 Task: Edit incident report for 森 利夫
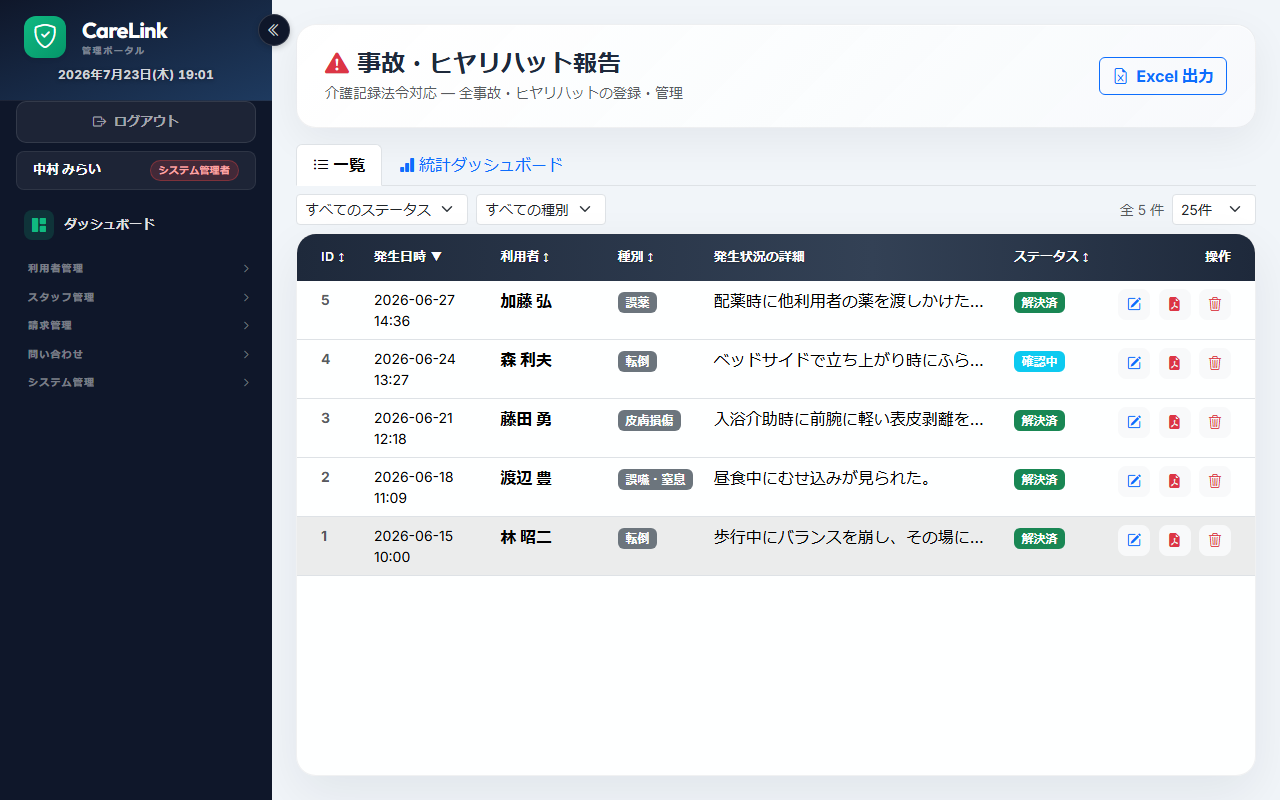tap(1134, 363)
